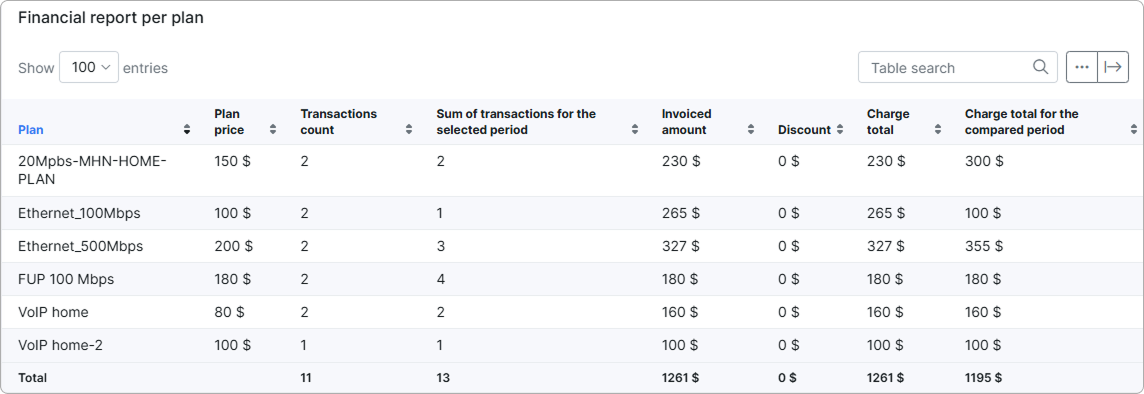Click the 80 $ plan price cell
The height and width of the screenshot is (394, 1144).
click(x=230, y=312)
